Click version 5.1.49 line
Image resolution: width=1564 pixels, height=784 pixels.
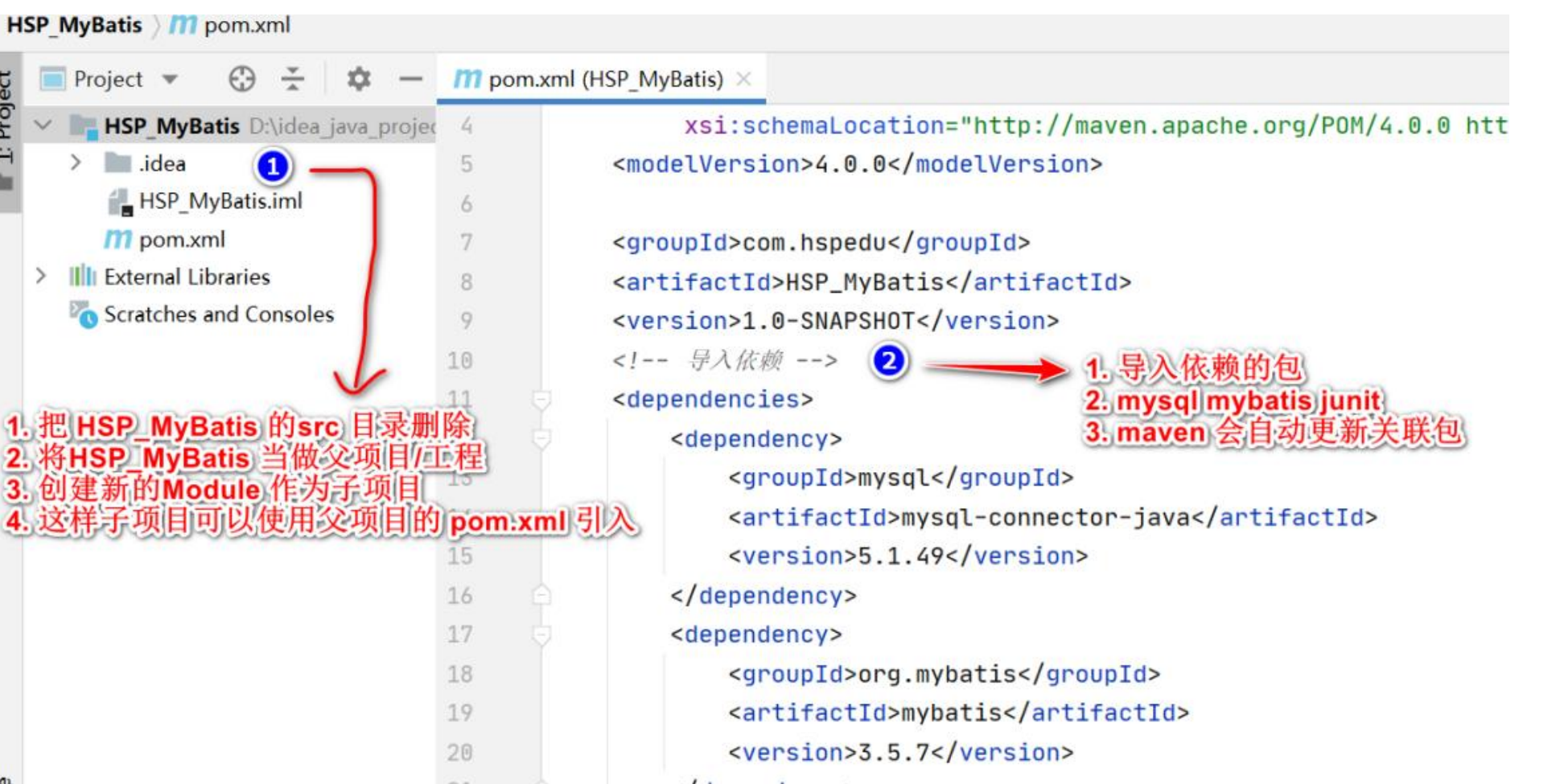[x=908, y=556]
